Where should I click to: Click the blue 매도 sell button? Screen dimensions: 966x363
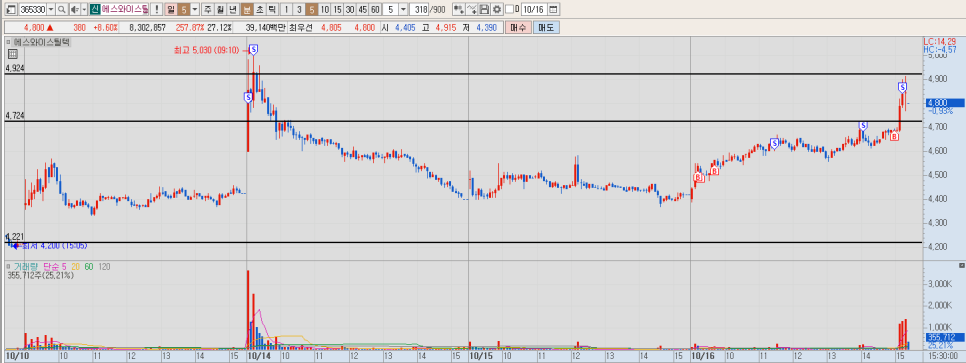pos(546,28)
